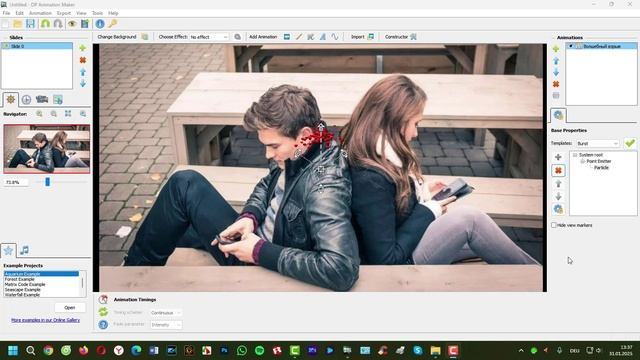Save project with the floppy disk icon
Image resolution: width=640 pixels, height=360 pixels.
coord(31,24)
